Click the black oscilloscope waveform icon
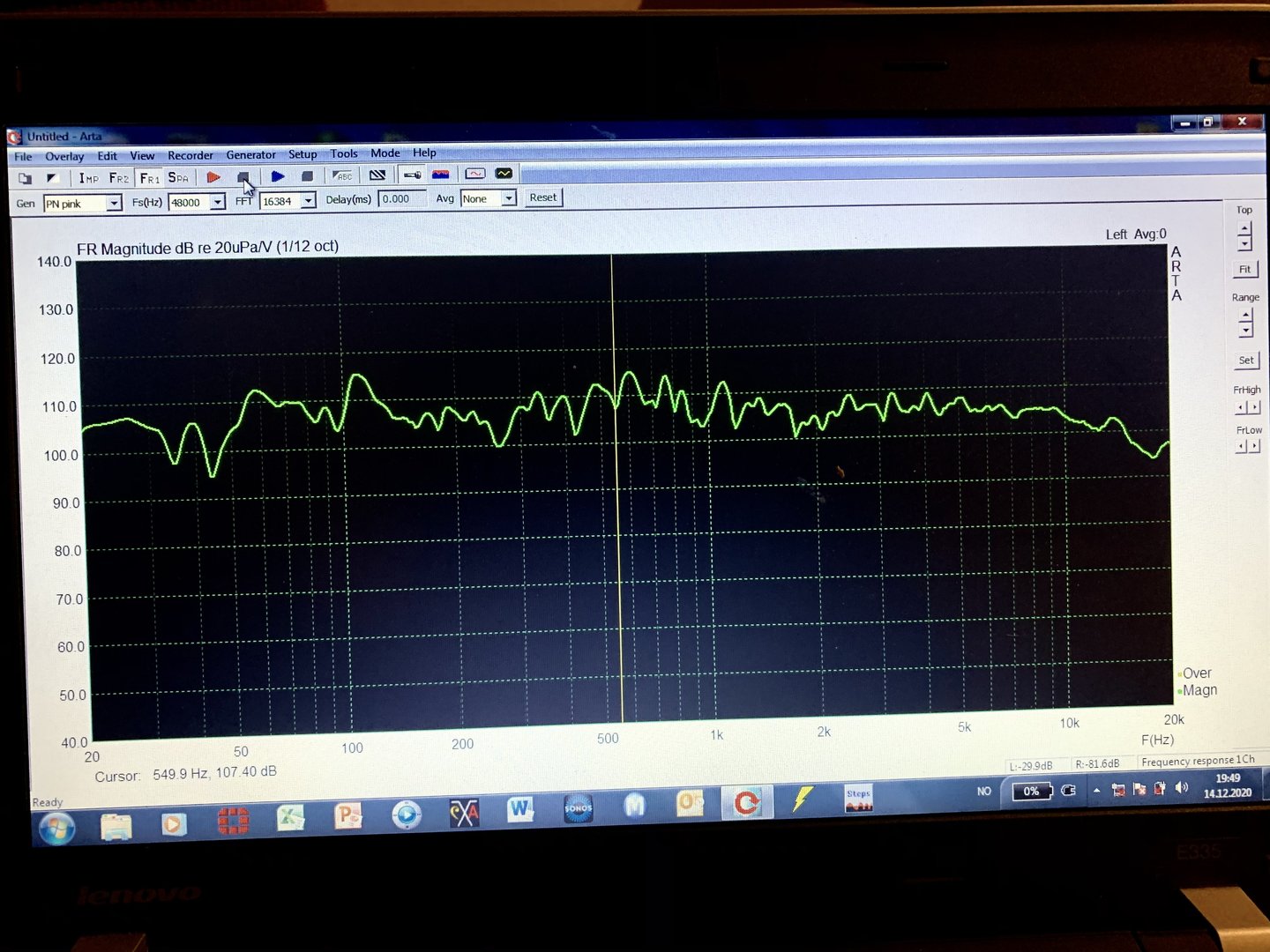The image size is (1270, 952). (504, 174)
